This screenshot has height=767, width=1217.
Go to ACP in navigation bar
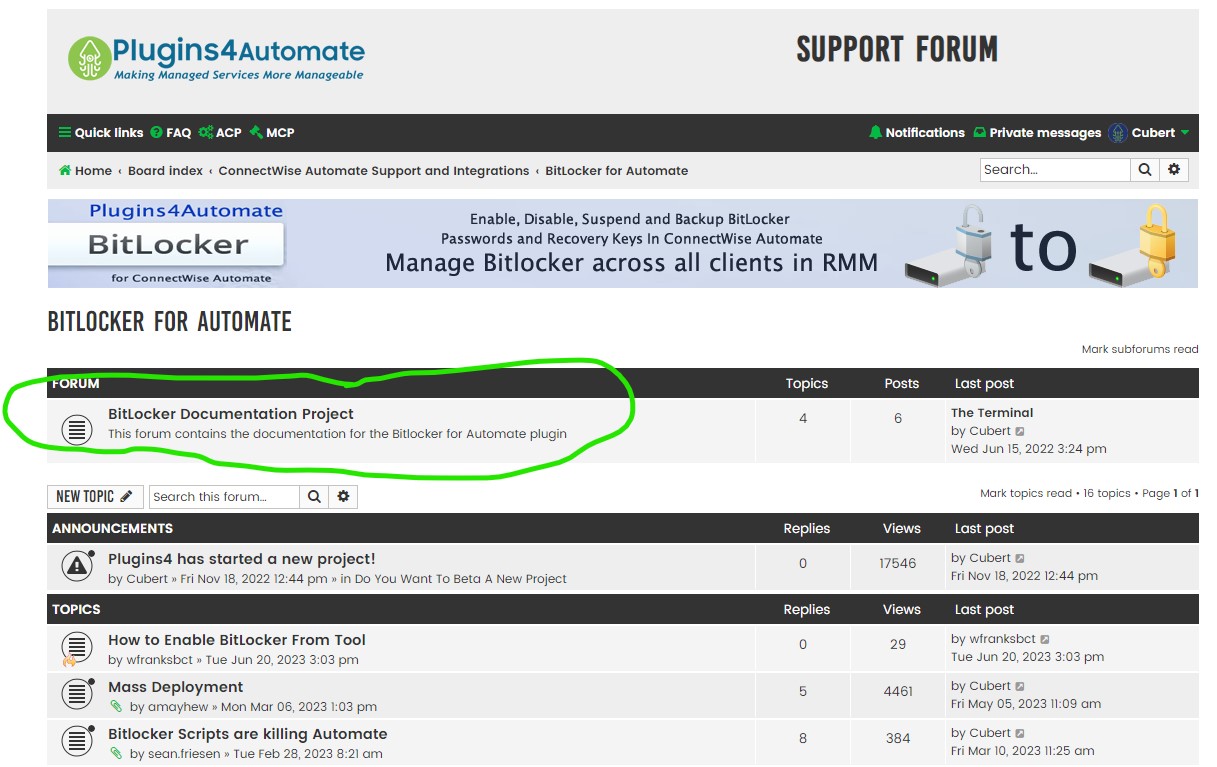(220, 133)
